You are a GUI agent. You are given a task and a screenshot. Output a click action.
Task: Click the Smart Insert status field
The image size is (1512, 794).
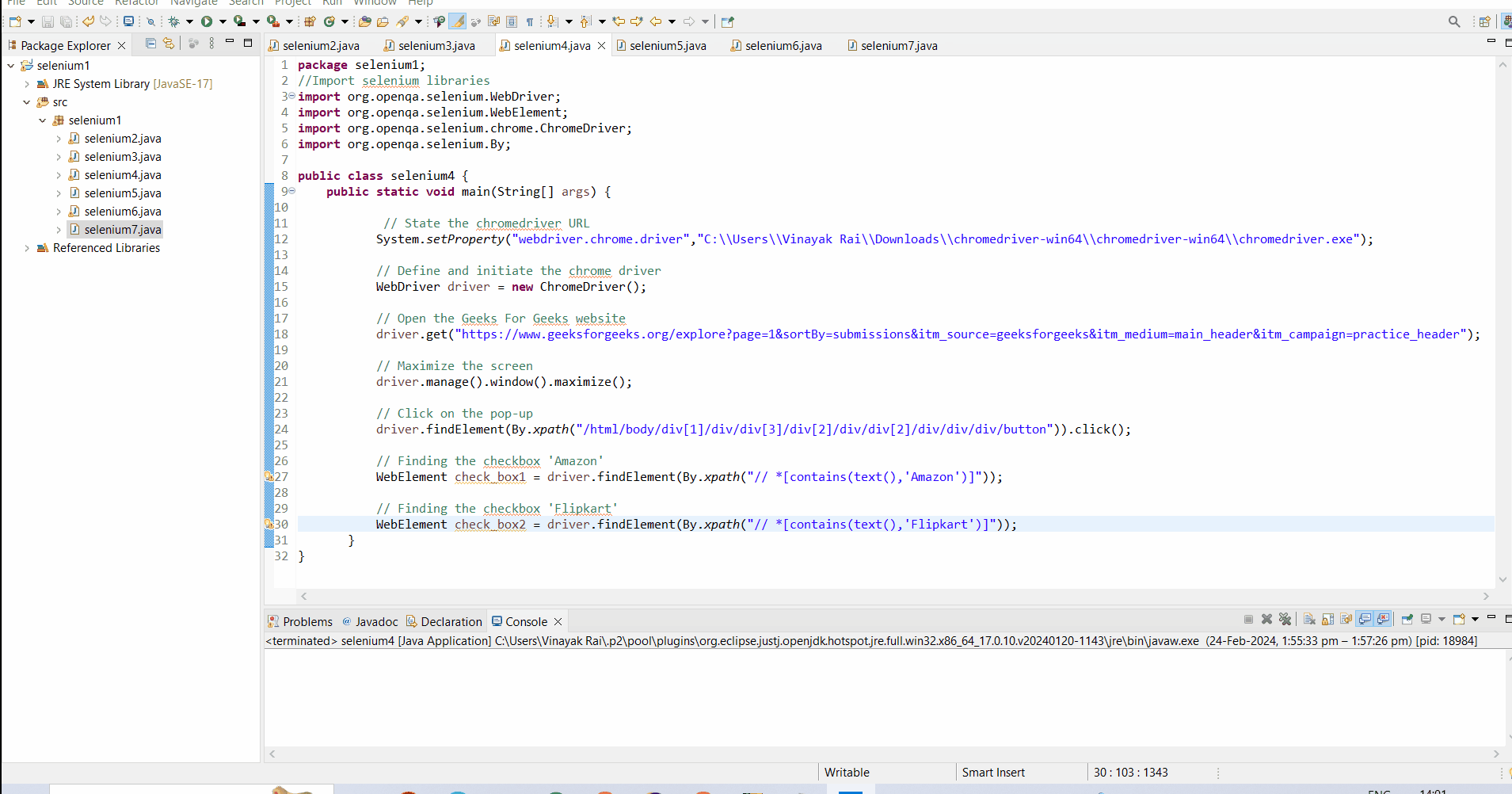pyautogui.click(x=993, y=773)
